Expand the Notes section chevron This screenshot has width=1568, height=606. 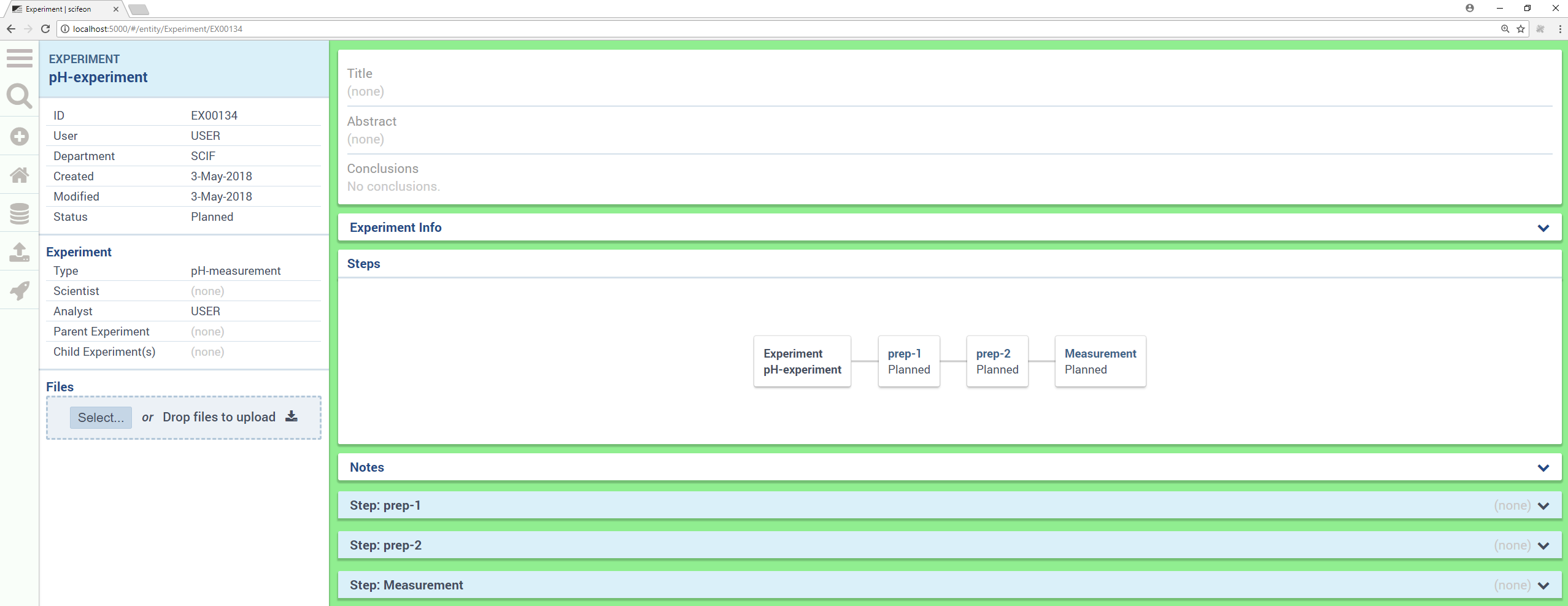pos(1543,468)
